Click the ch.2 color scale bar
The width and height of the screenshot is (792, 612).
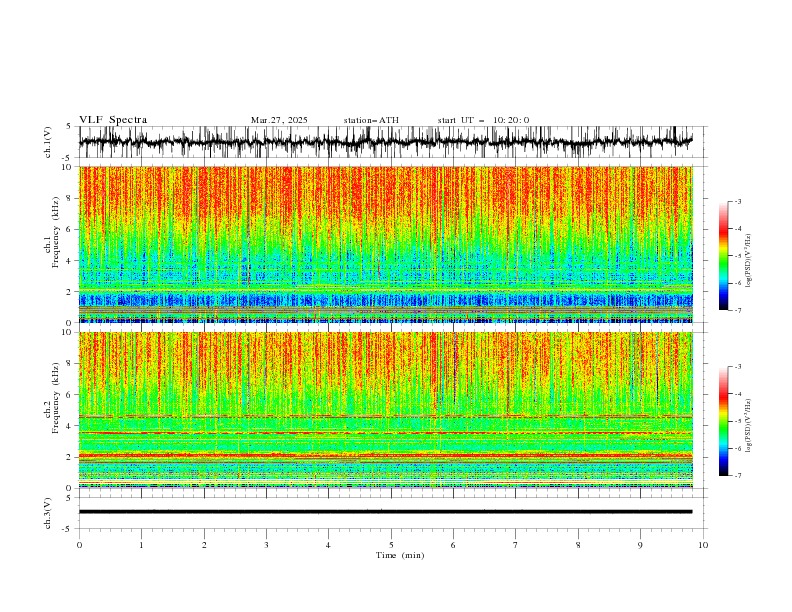(723, 421)
